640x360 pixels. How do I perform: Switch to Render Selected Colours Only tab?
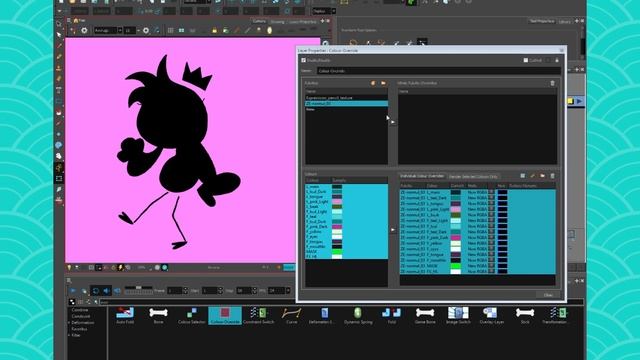[473, 176]
